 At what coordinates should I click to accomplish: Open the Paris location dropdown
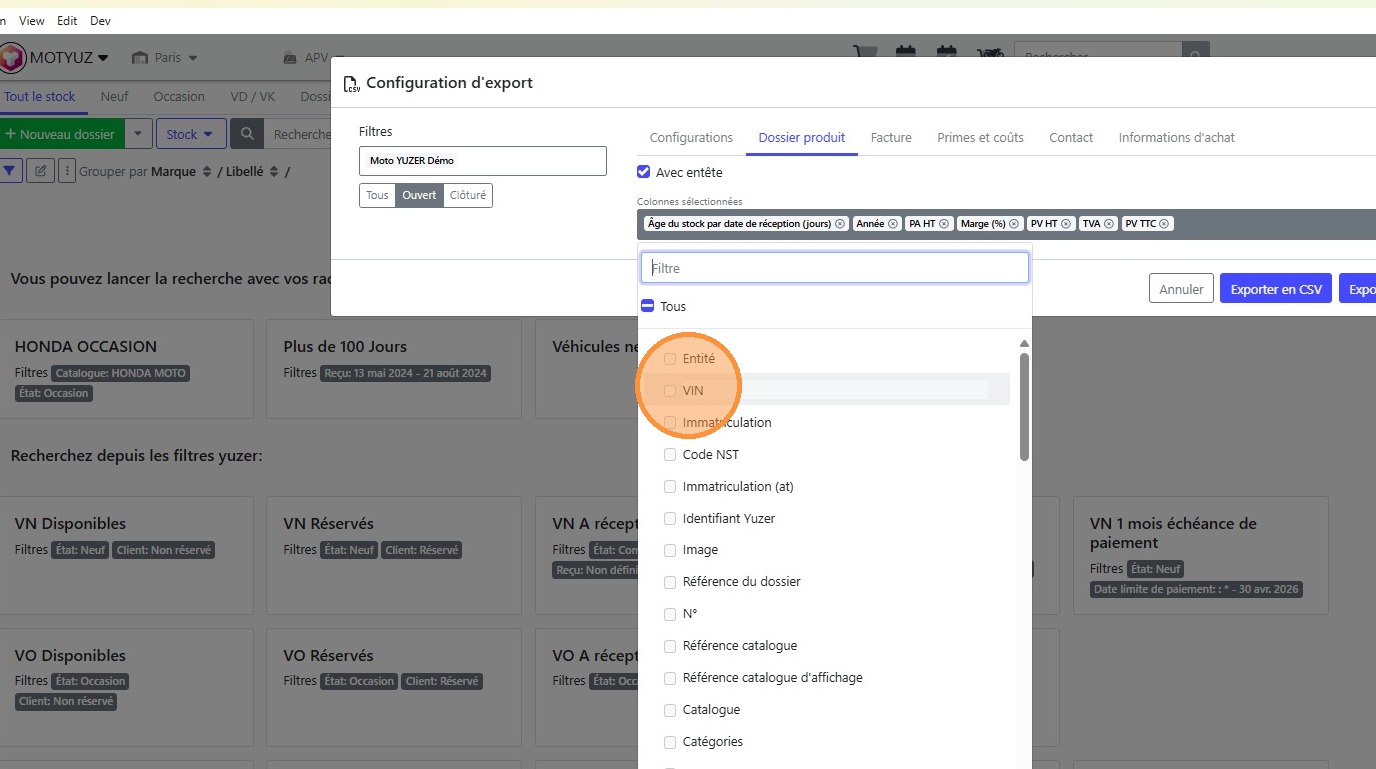165,58
